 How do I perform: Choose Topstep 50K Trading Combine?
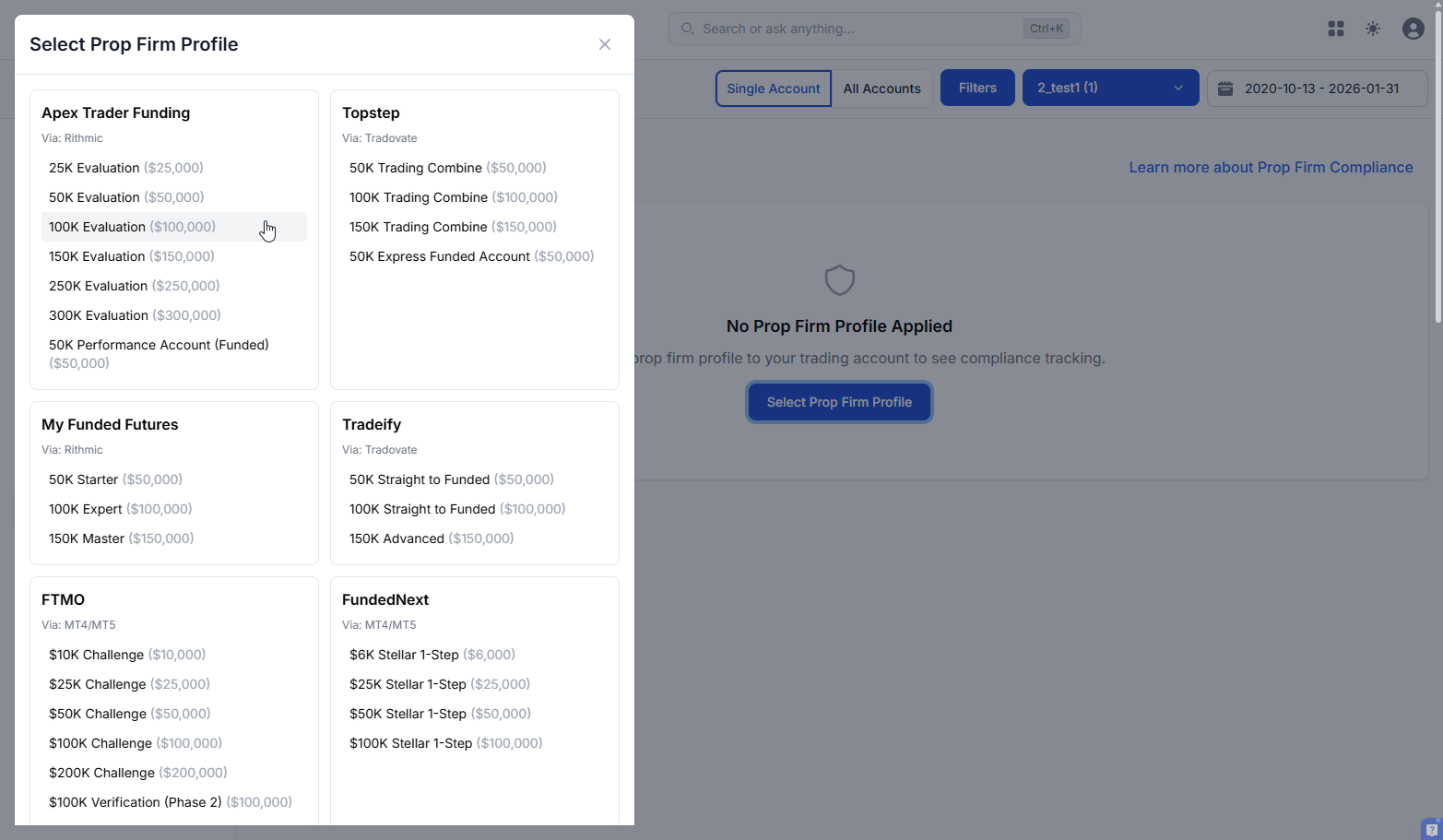coord(447,167)
